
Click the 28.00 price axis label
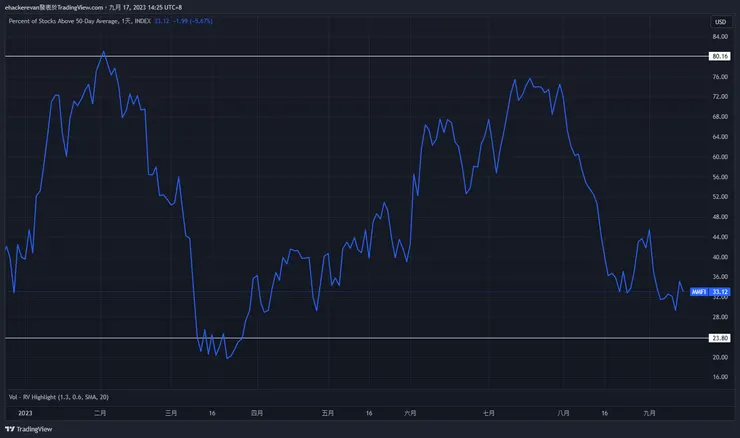[x=720, y=317]
